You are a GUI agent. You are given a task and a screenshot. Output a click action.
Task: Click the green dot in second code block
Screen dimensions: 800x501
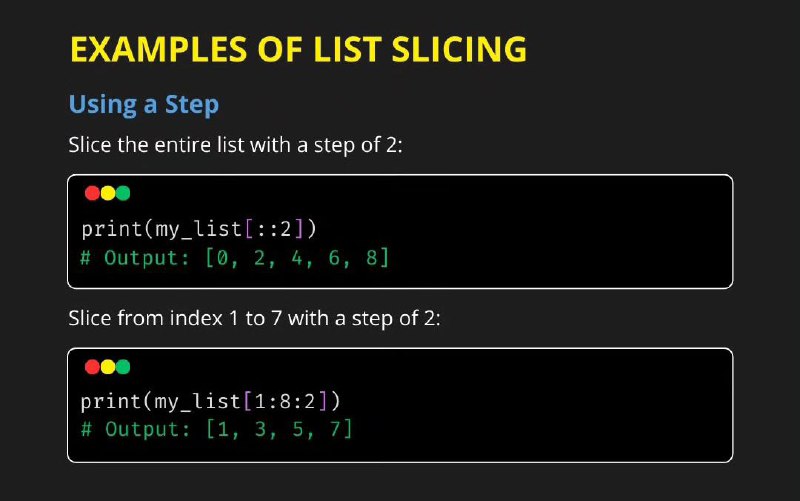click(123, 367)
